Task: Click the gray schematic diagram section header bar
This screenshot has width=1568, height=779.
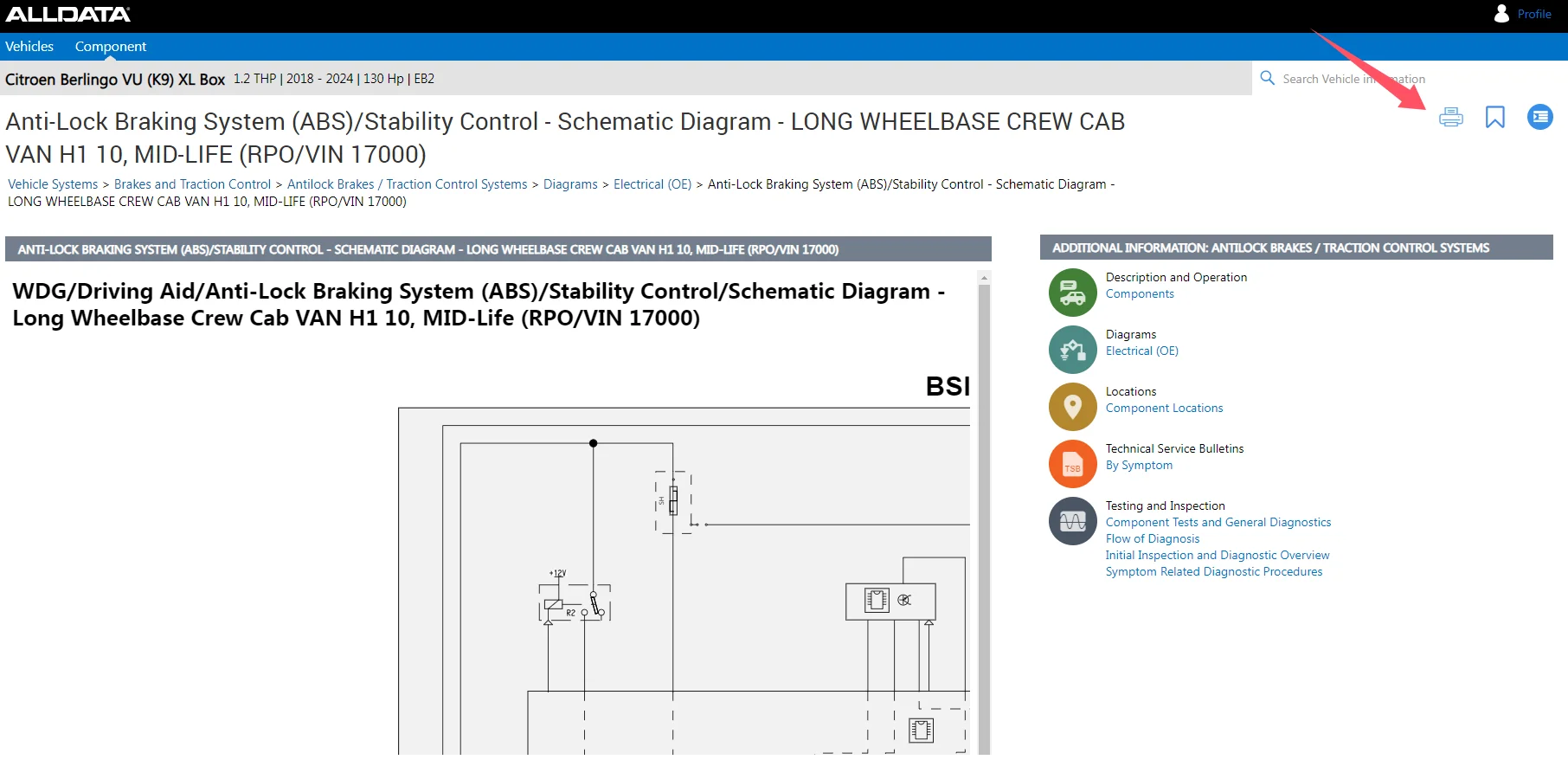Action: 498,249
